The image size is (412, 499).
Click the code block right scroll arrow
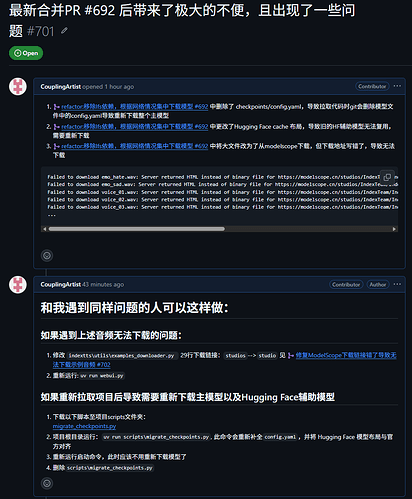click(x=394, y=229)
